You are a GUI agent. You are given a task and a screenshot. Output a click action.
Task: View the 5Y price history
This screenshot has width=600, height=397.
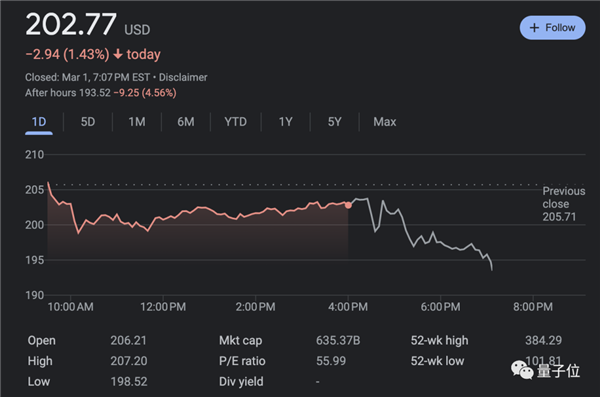click(x=334, y=122)
